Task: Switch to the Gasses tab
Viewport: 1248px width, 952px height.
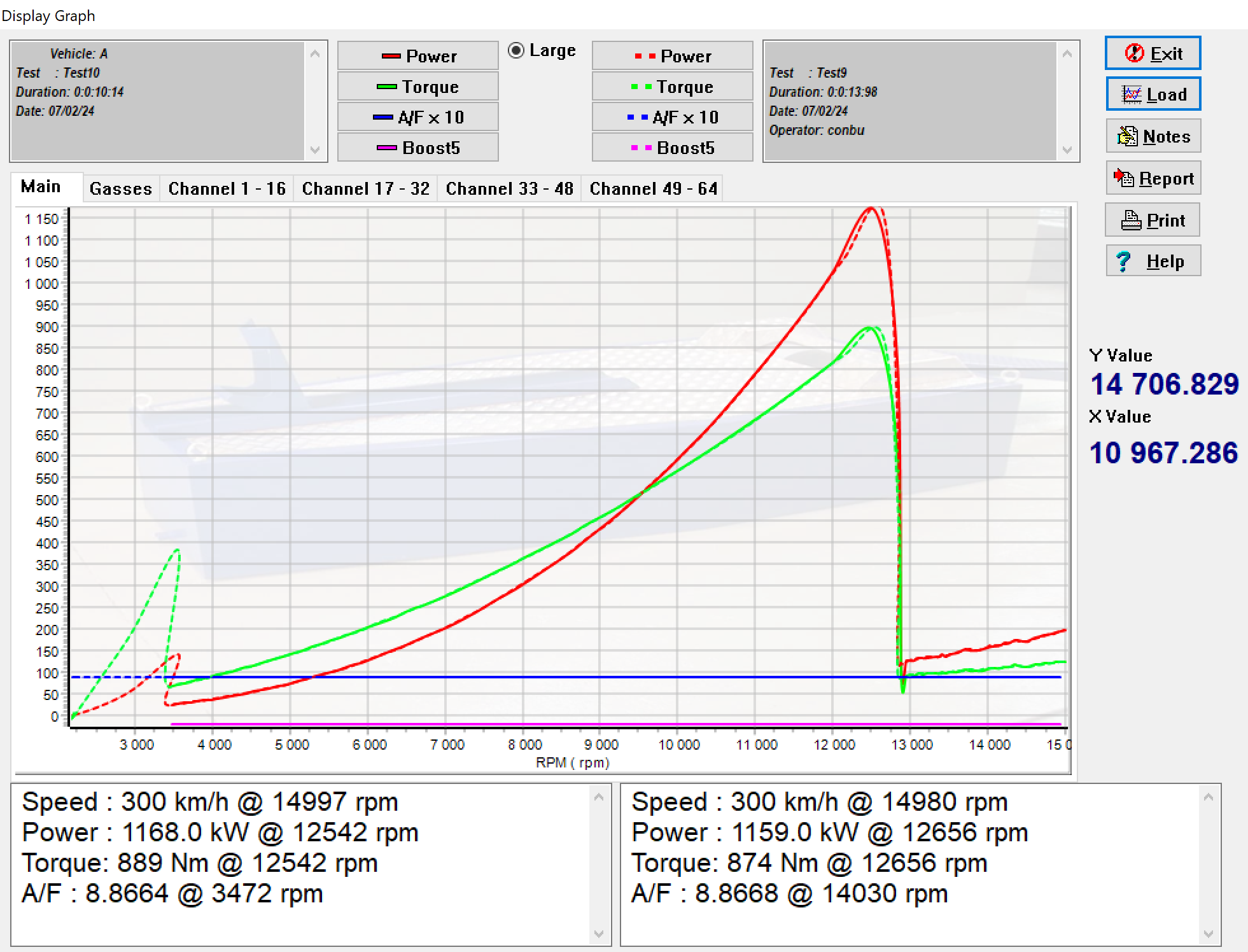Action: [120, 188]
